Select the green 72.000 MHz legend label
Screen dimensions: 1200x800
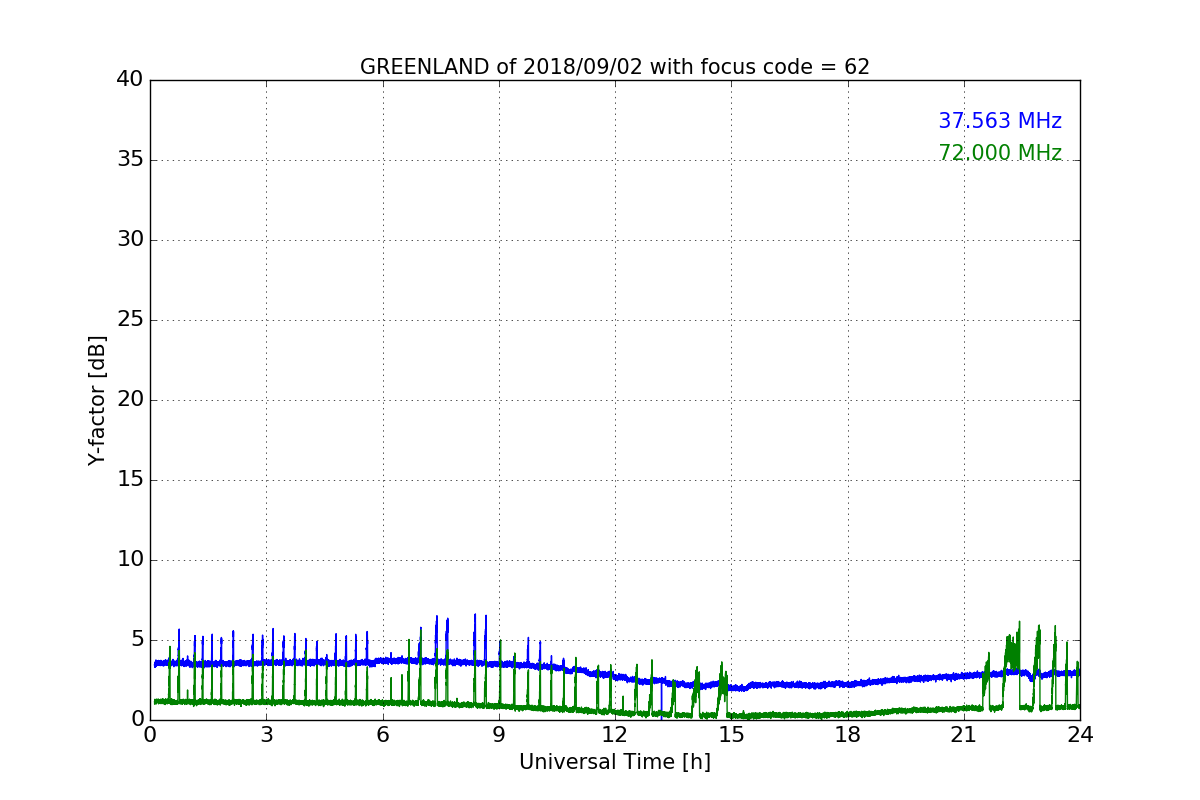coord(1000,153)
